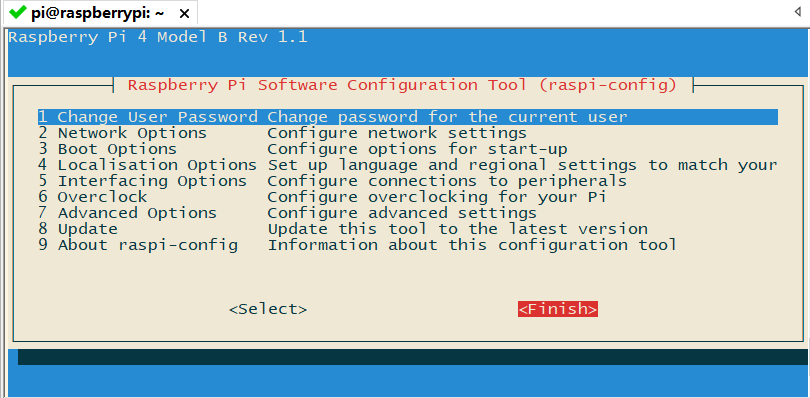Click the <Select> button

pyautogui.click(x=268, y=309)
